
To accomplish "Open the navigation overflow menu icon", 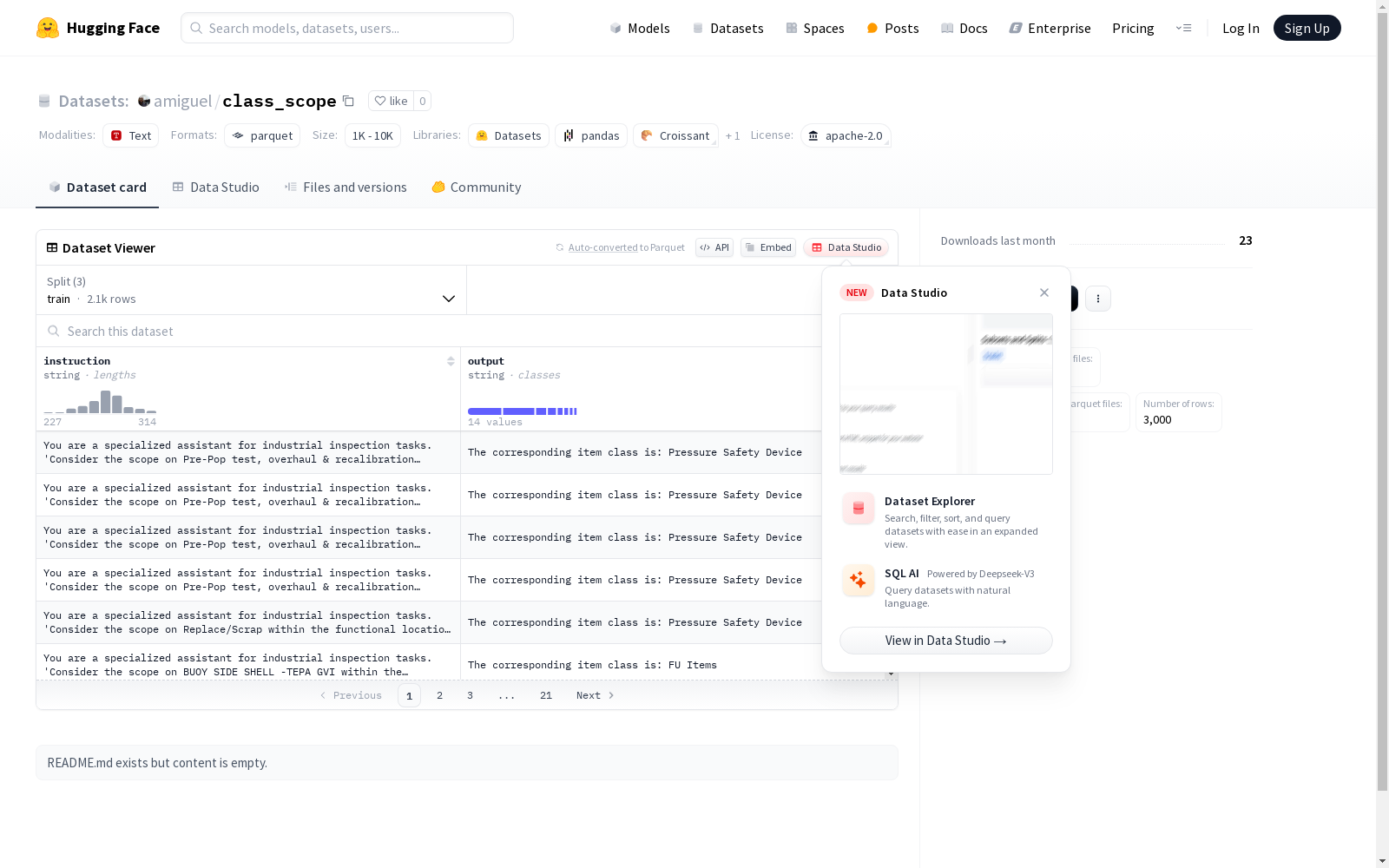I will (1183, 28).
